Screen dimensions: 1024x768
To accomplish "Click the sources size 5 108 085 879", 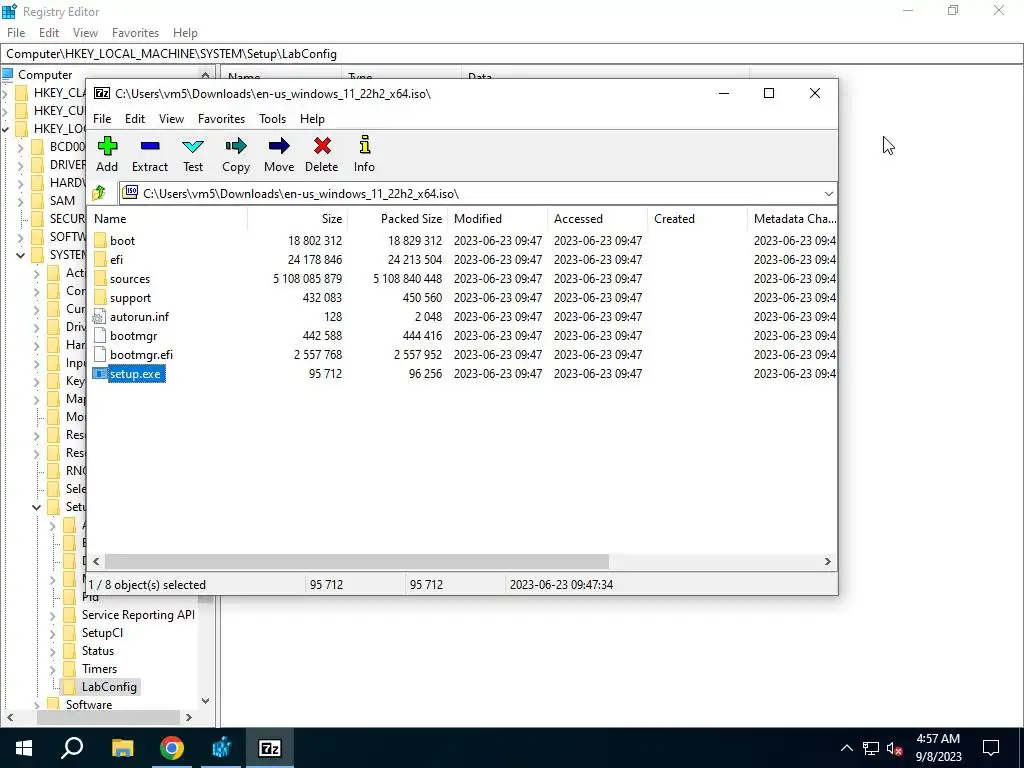I will click(x=307, y=279).
